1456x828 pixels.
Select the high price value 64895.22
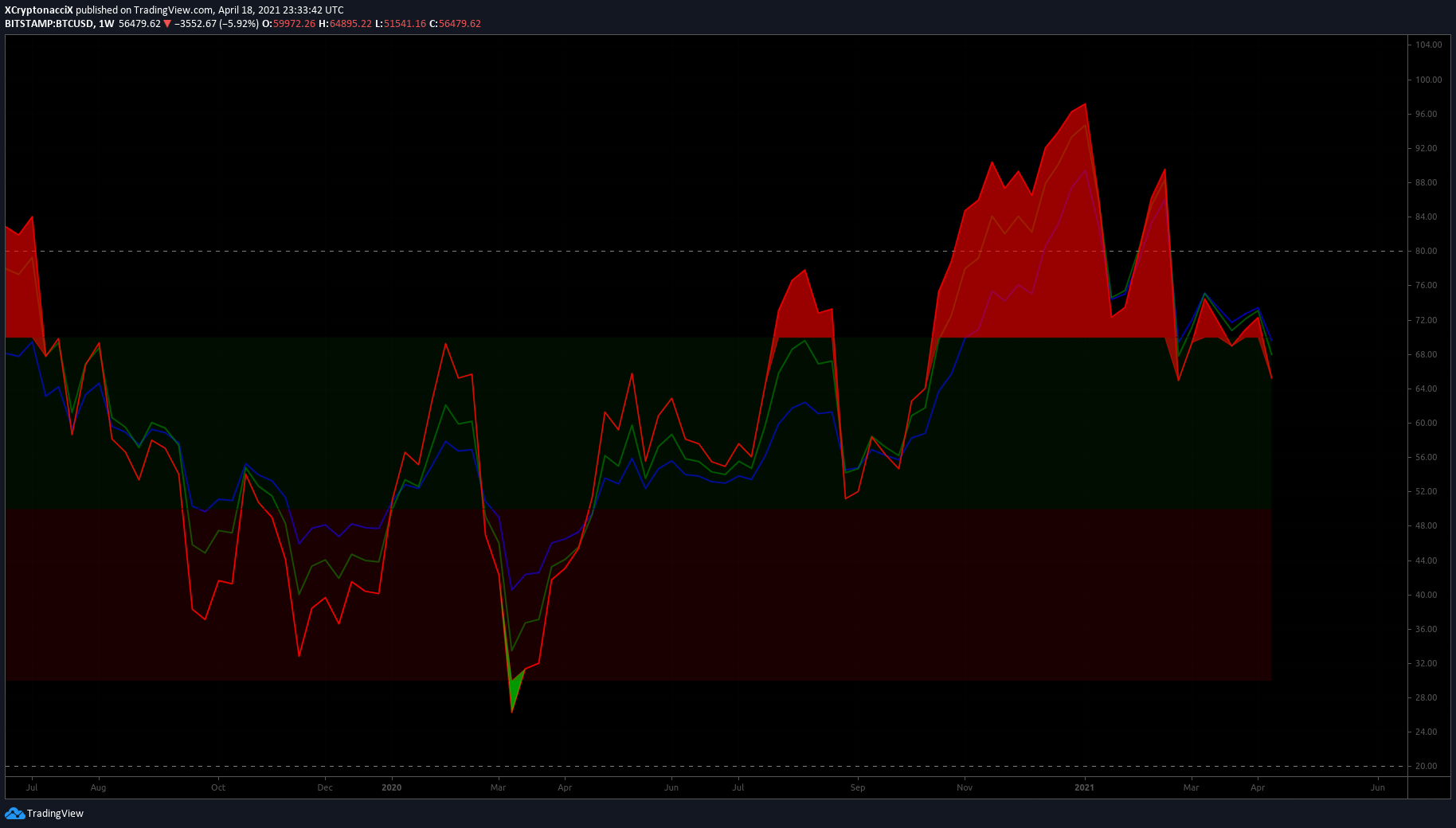pyautogui.click(x=350, y=24)
